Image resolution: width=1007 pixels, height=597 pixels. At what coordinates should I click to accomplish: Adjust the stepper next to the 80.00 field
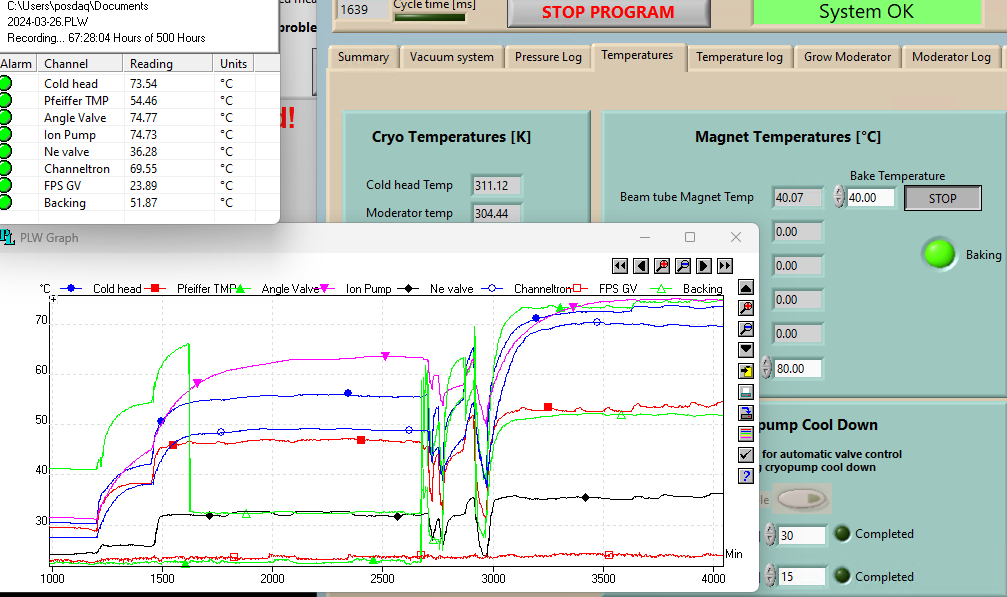tap(767, 369)
